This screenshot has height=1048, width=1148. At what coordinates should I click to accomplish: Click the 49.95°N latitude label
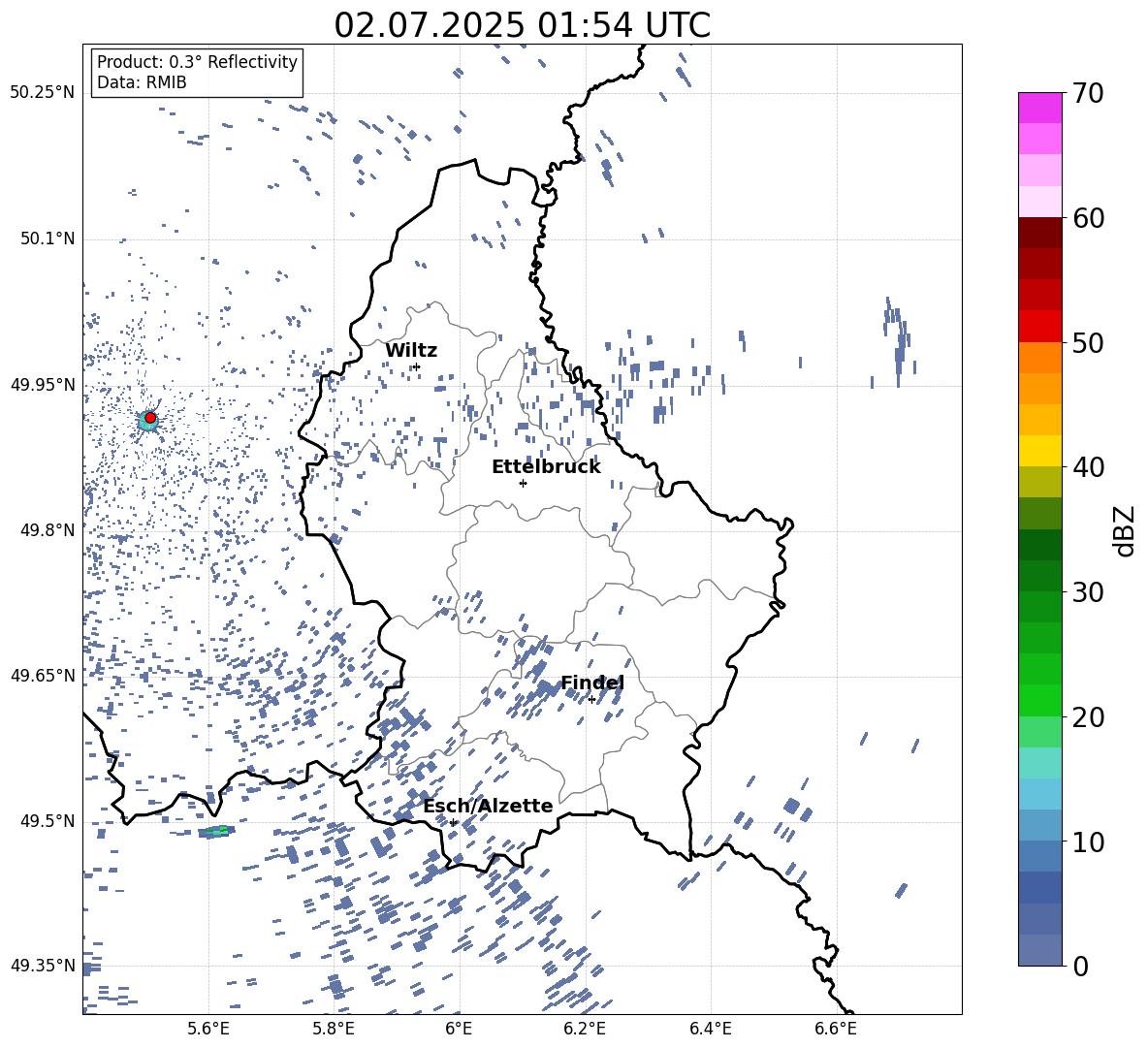point(43,384)
